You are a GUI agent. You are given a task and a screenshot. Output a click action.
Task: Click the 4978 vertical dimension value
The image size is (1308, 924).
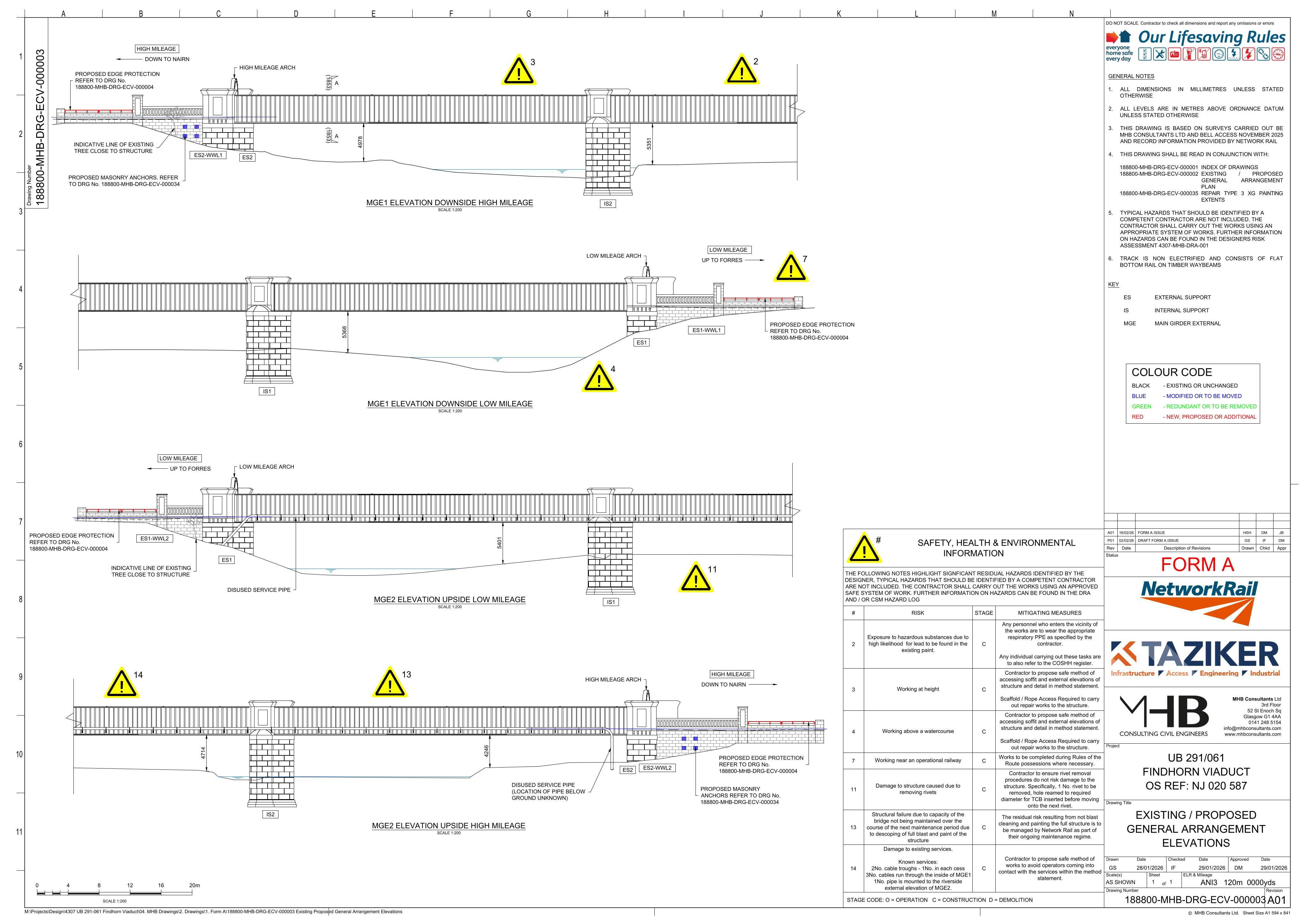coord(360,142)
